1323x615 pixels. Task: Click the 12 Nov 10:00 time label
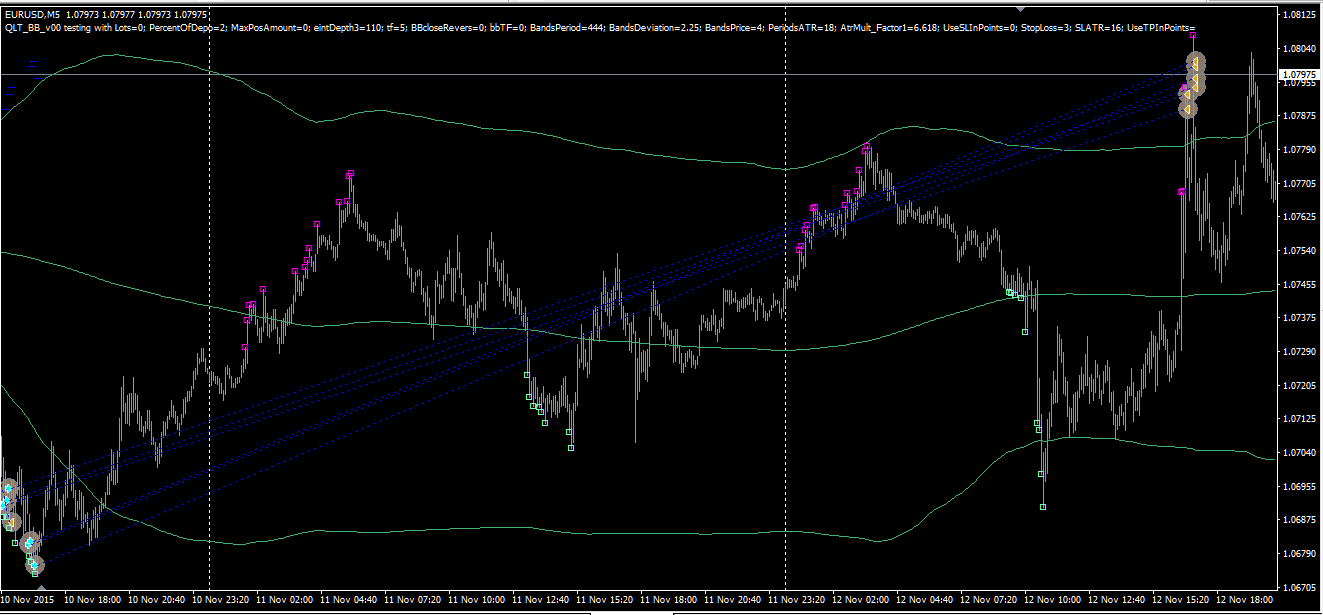click(x=1054, y=600)
